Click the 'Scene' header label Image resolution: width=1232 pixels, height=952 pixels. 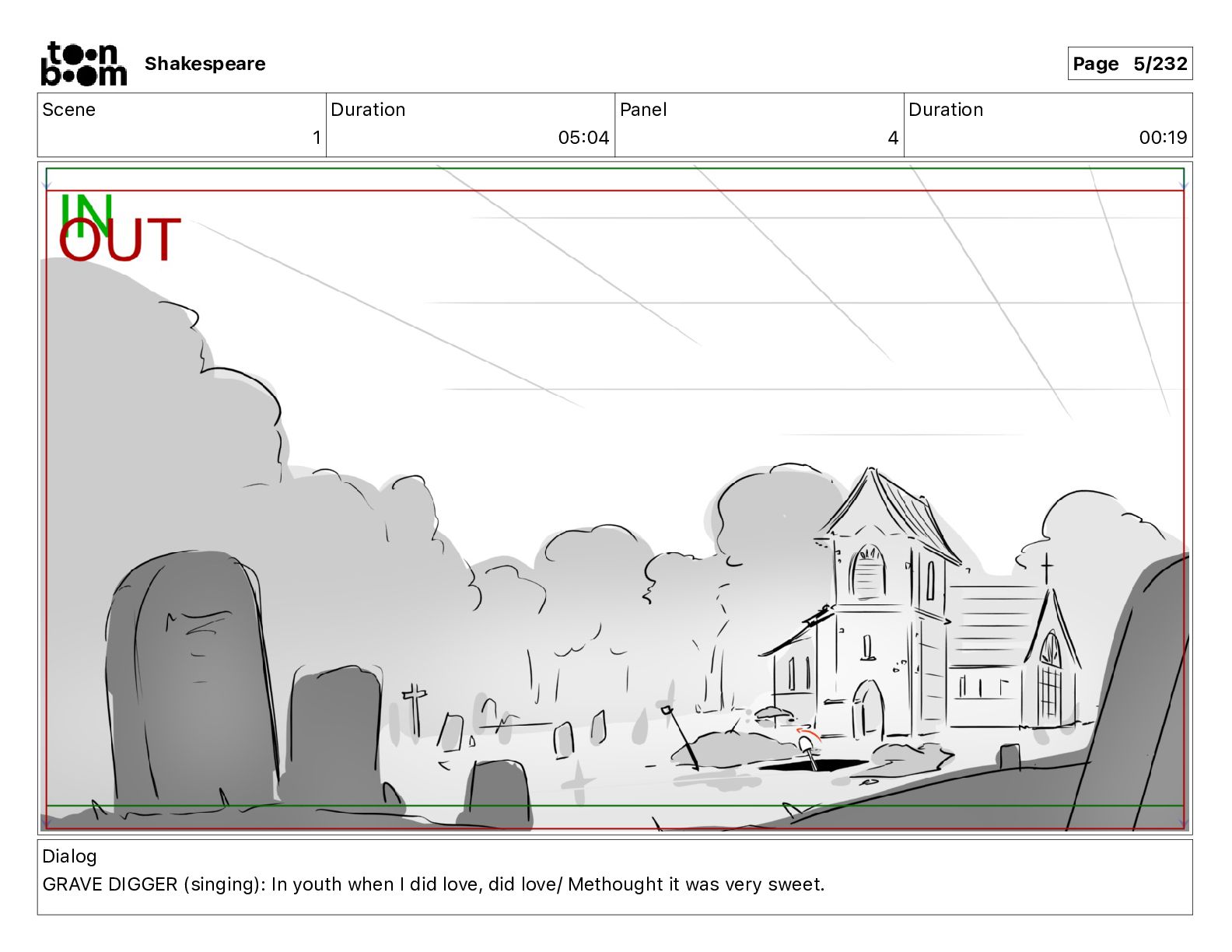click(68, 110)
